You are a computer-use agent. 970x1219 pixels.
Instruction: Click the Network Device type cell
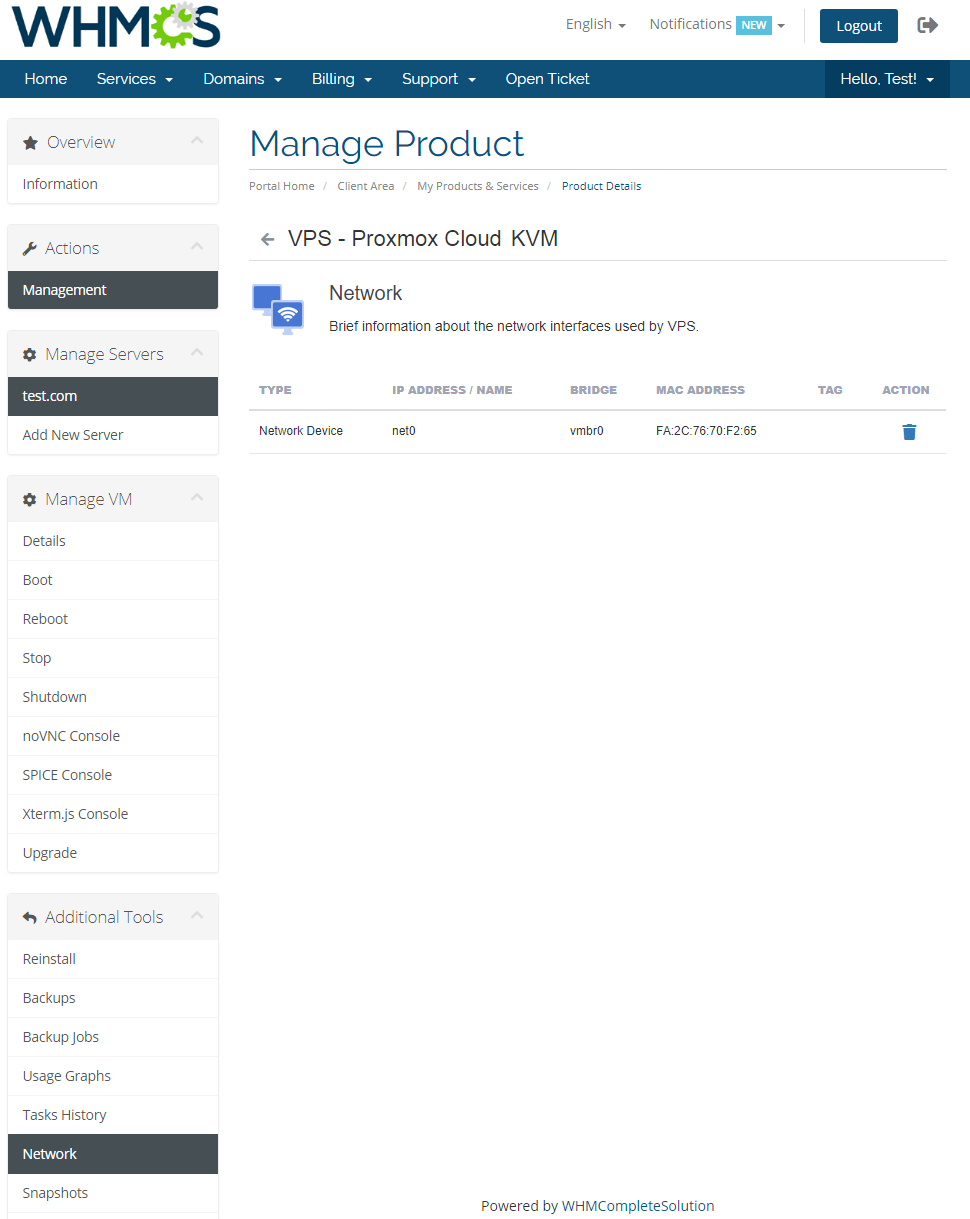(301, 431)
